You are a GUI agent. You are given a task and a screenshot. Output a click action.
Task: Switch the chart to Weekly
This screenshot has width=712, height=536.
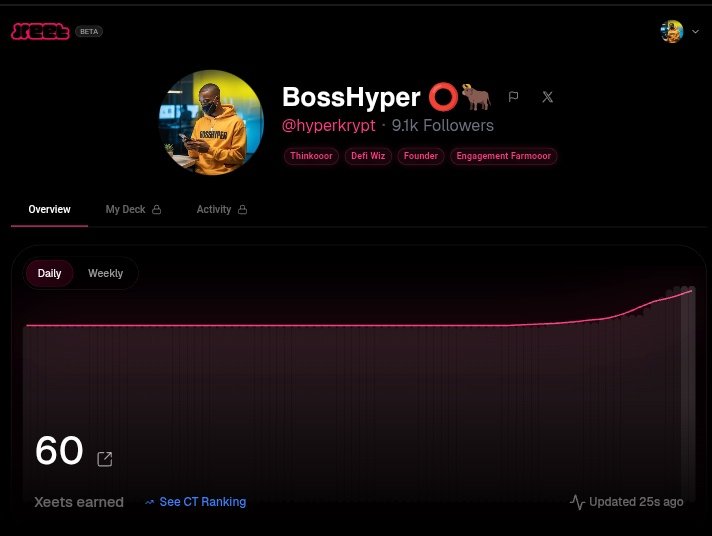point(105,273)
